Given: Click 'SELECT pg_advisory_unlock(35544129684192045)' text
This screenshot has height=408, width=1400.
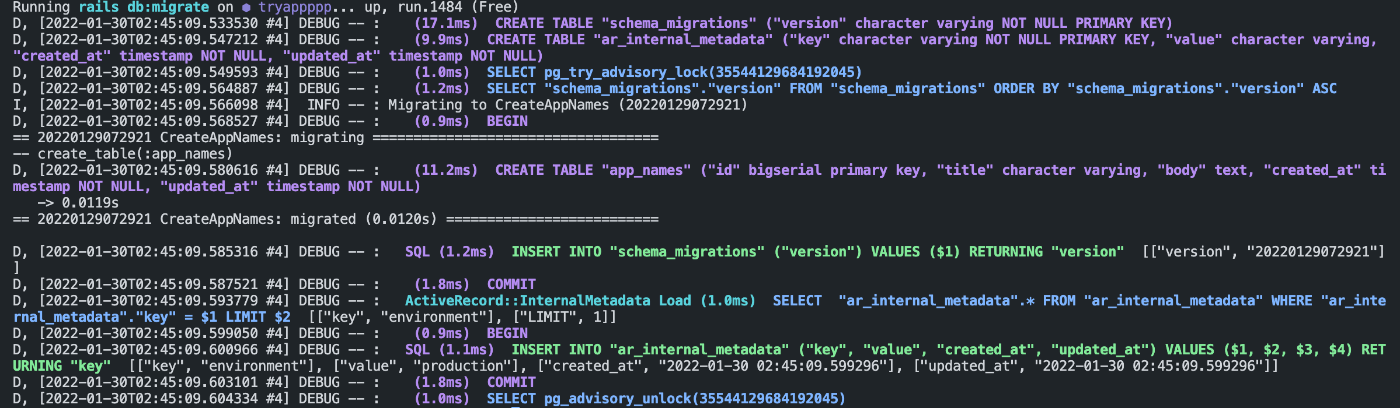Looking at the screenshot, I should (x=665, y=398).
